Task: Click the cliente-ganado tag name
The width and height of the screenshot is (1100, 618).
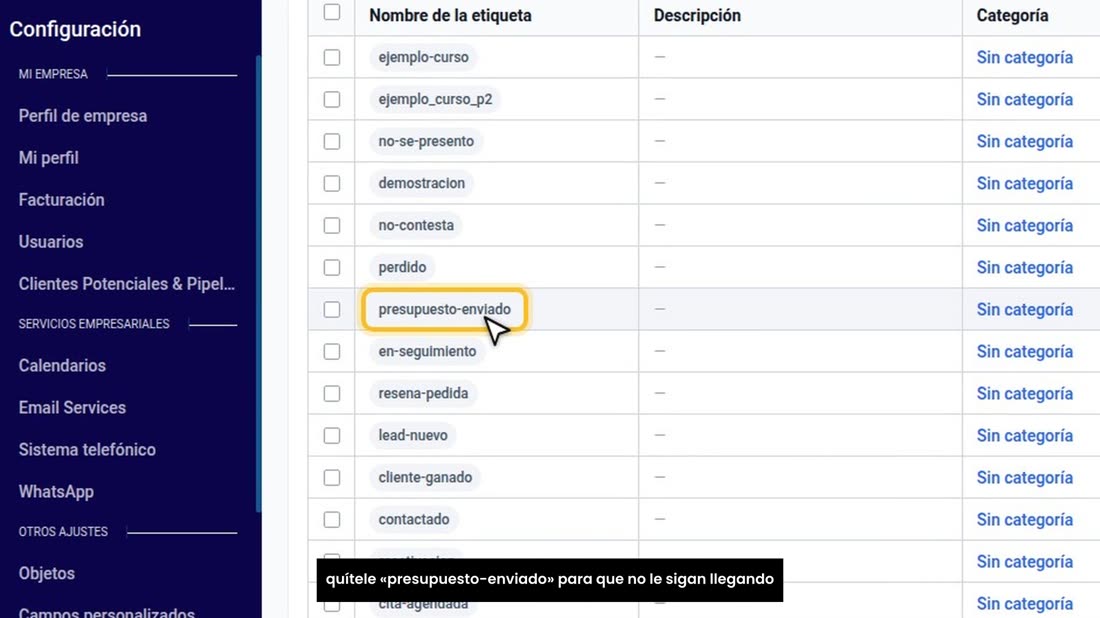Action: click(425, 478)
